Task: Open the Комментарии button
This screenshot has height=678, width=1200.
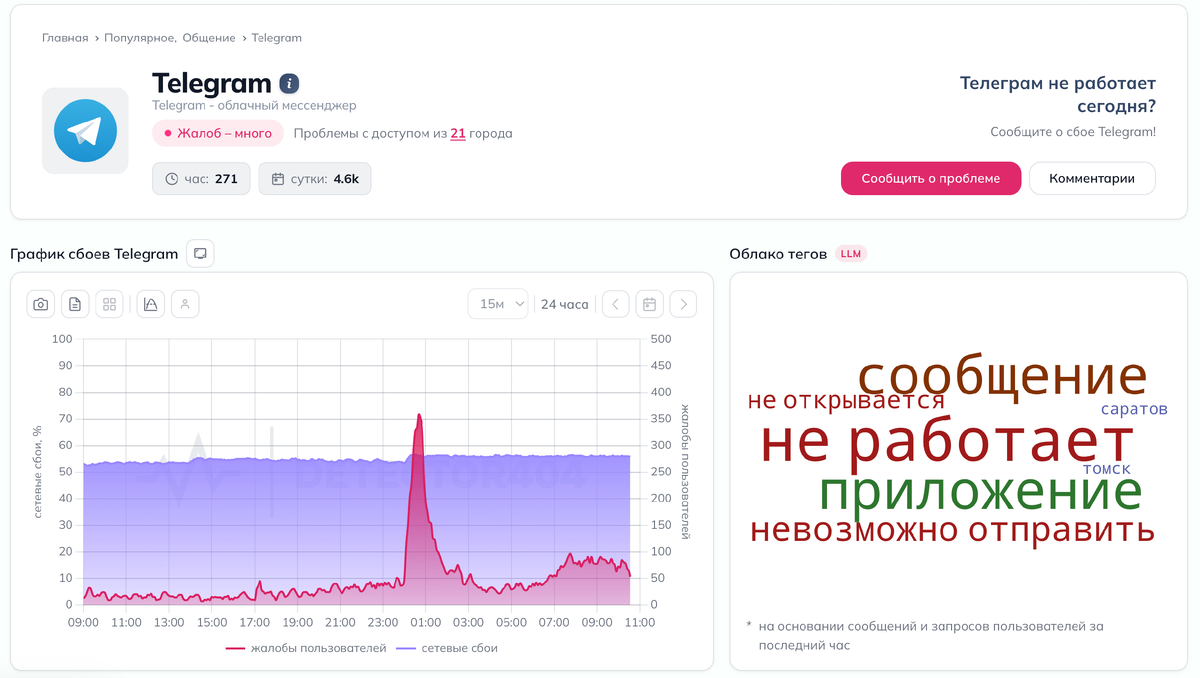Action: click(x=1092, y=178)
